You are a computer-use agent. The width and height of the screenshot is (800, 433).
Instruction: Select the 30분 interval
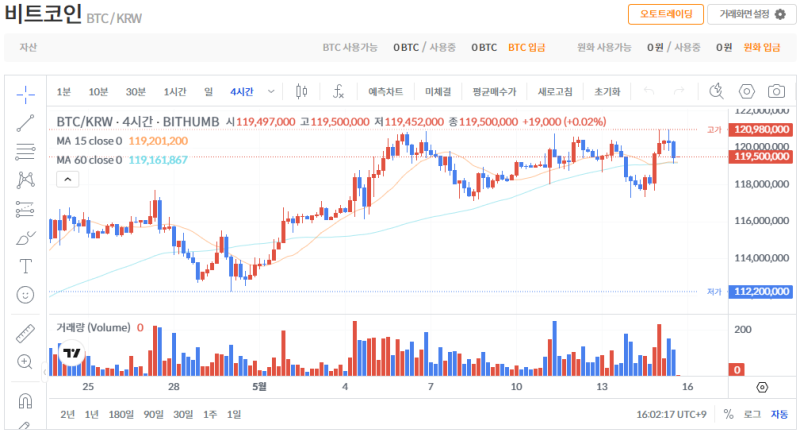[136, 92]
